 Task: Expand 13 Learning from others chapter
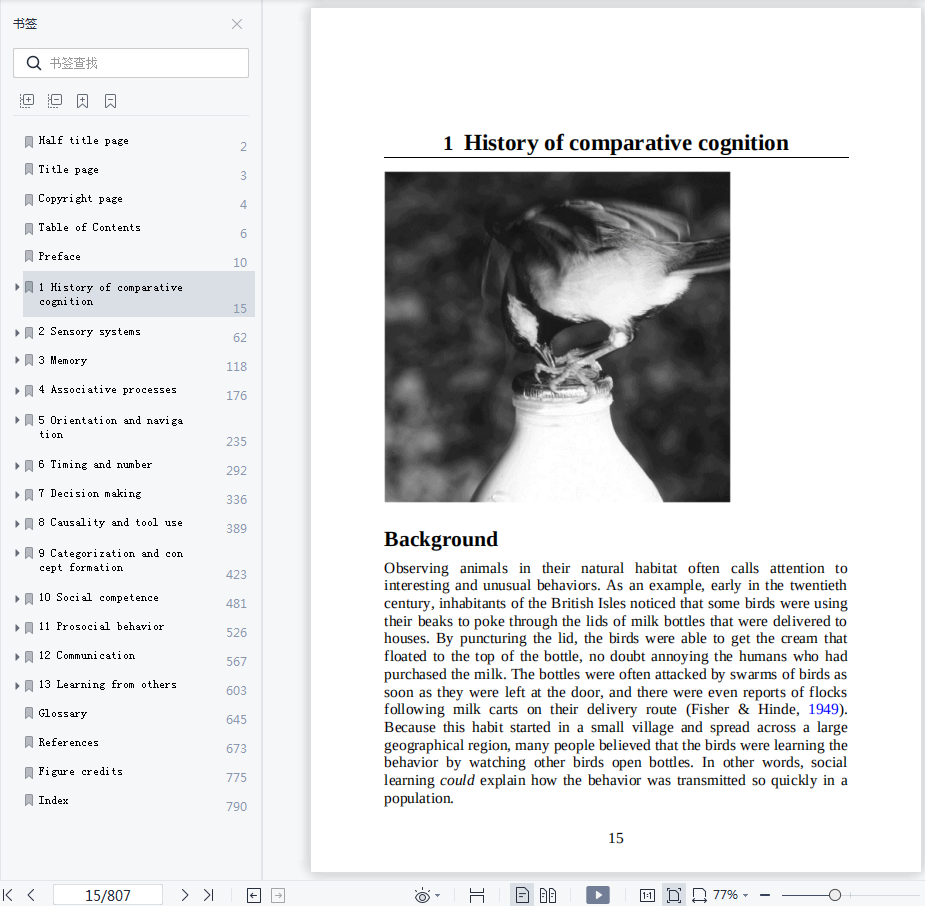[x=17, y=685]
